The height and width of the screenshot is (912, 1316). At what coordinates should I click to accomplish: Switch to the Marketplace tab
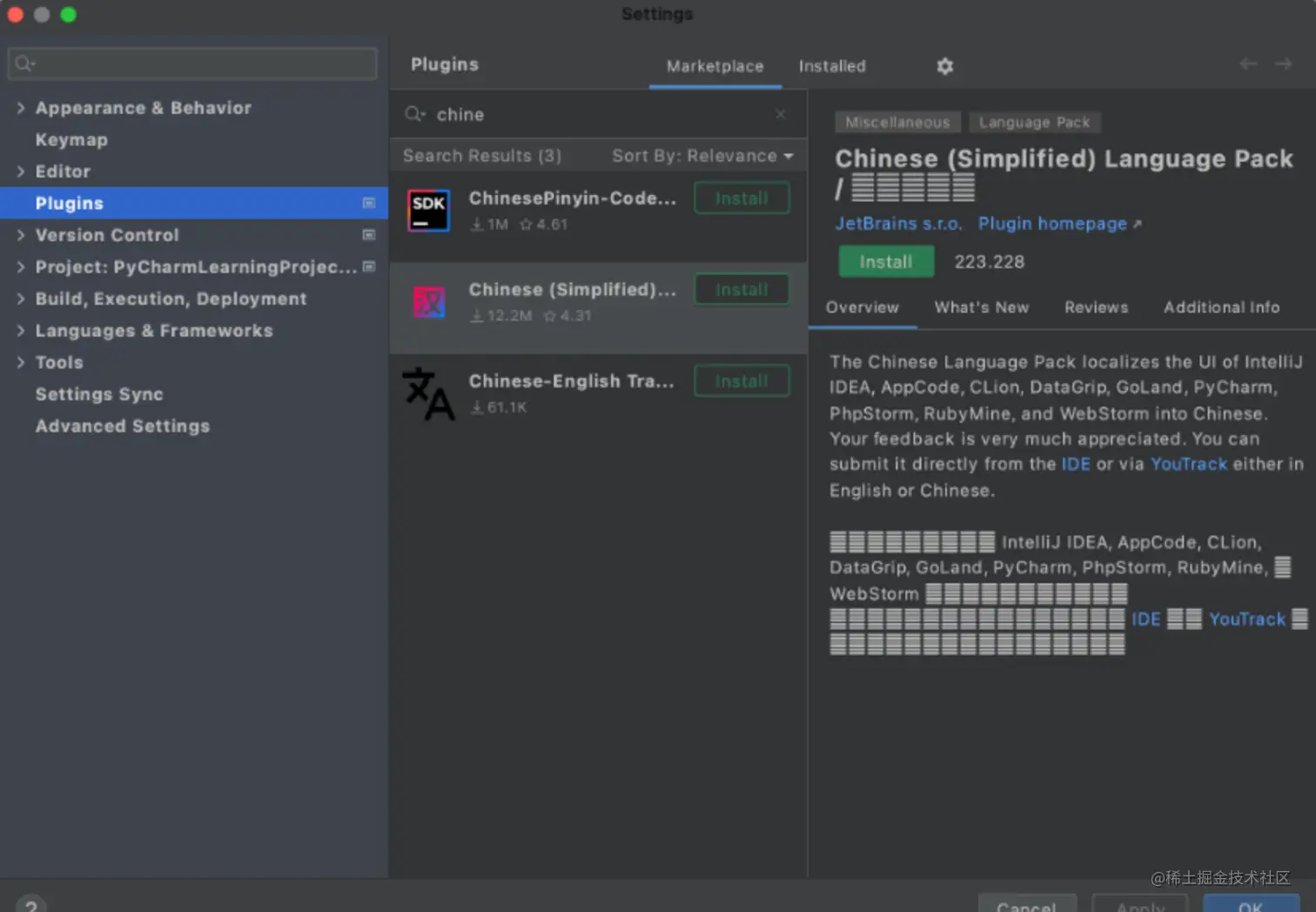coord(715,66)
